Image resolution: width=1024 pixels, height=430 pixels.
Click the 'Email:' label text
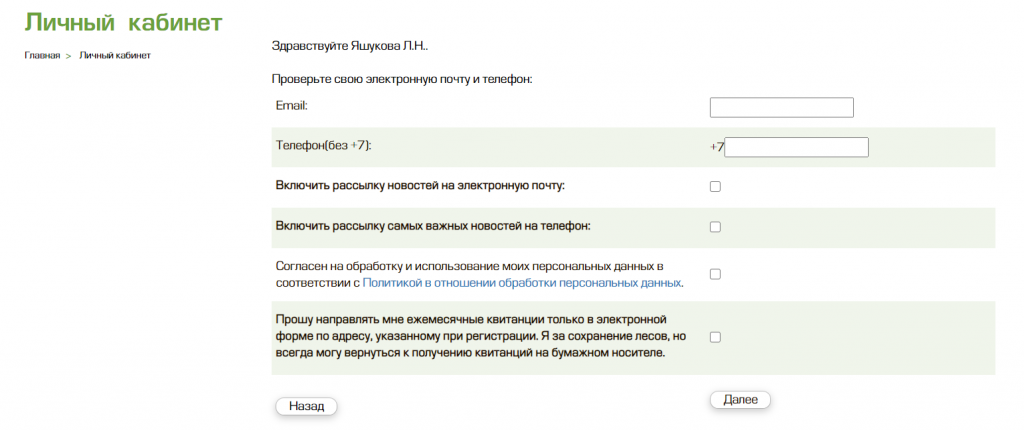coord(291,105)
